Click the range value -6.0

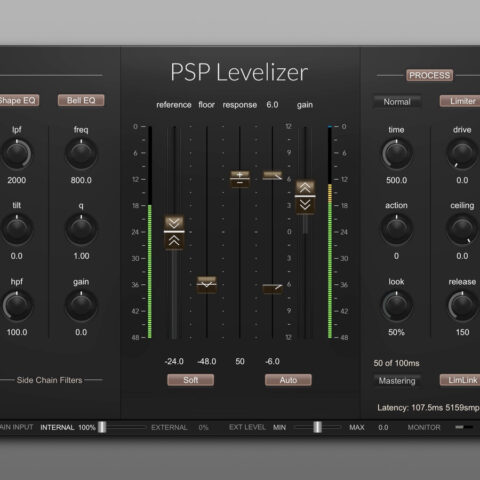coord(272,361)
